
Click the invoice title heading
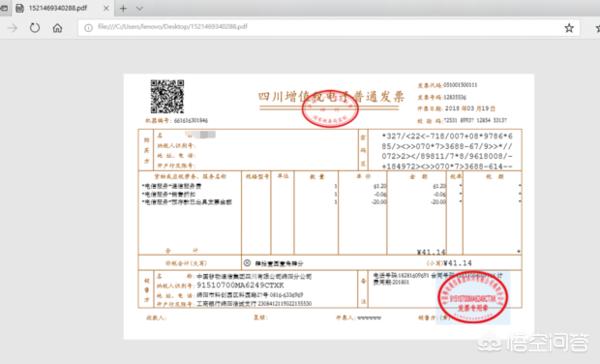pos(331,97)
